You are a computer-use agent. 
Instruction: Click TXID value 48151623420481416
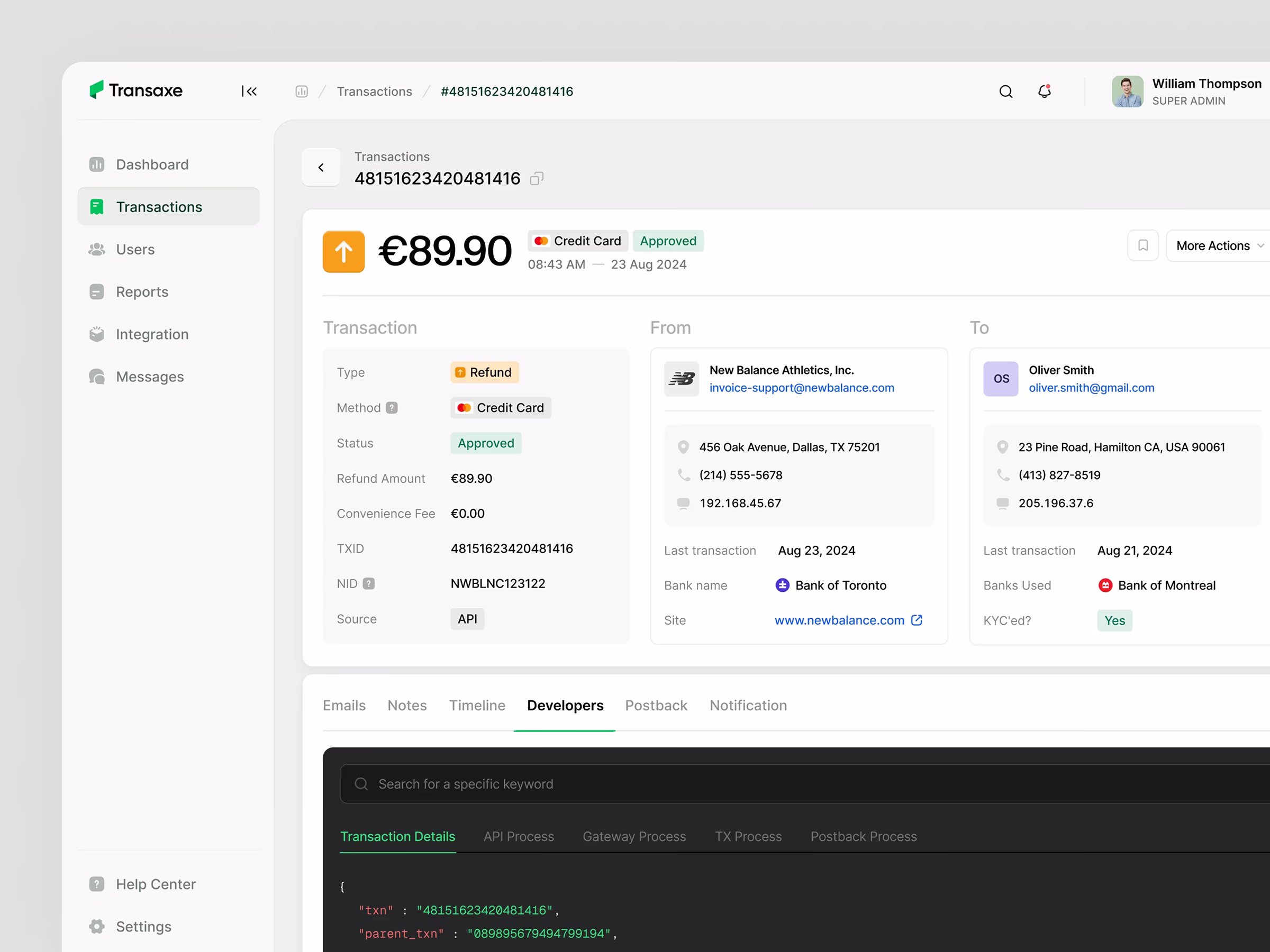512,548
